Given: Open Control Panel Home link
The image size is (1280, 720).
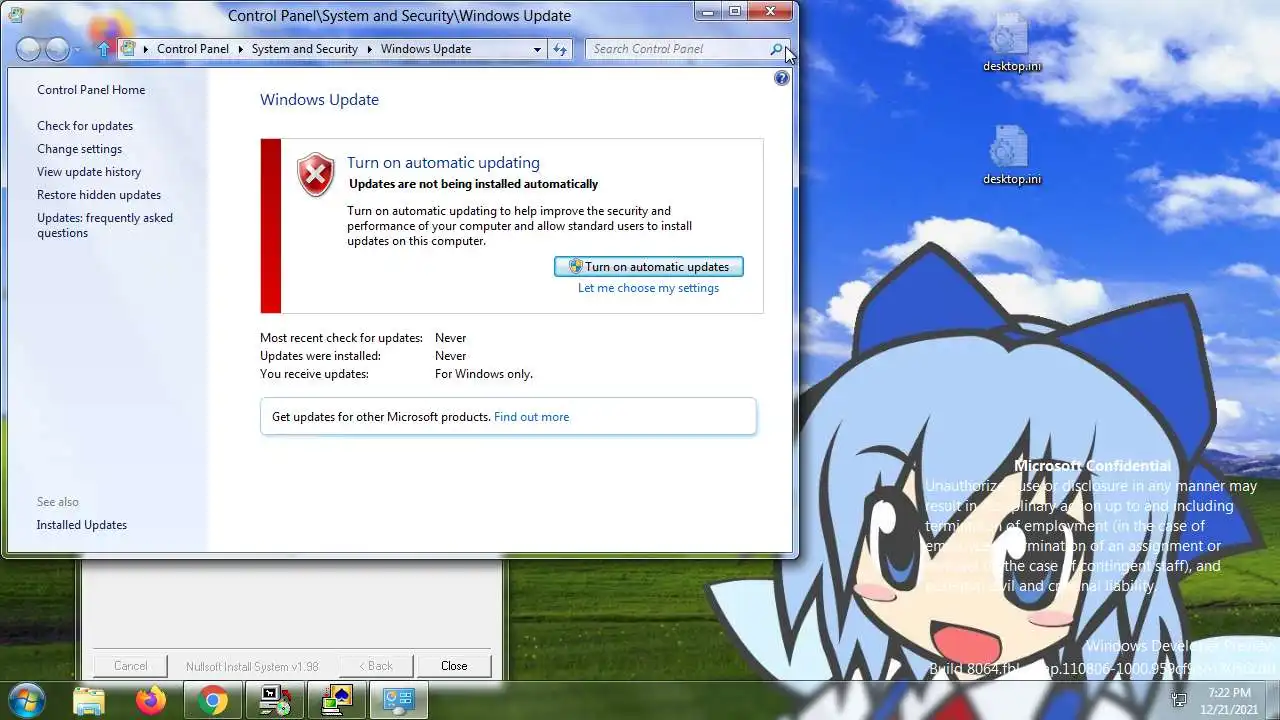Looking at the screenshot, I should (91, 90).
